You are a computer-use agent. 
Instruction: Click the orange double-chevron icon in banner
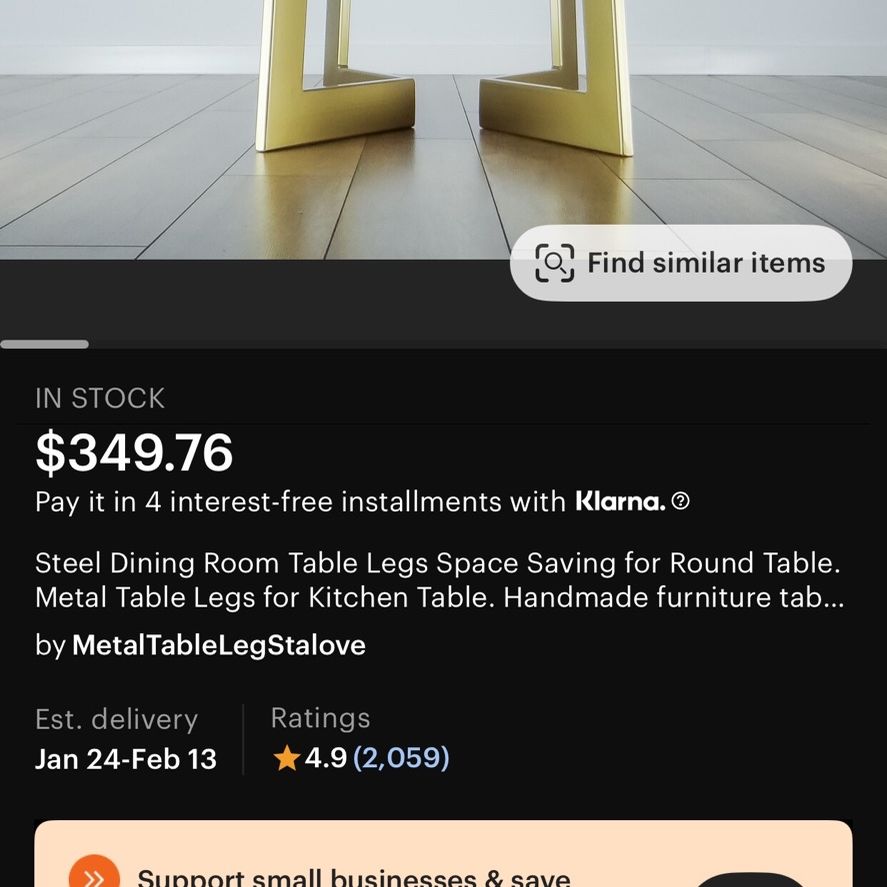[x=94, y=874]
